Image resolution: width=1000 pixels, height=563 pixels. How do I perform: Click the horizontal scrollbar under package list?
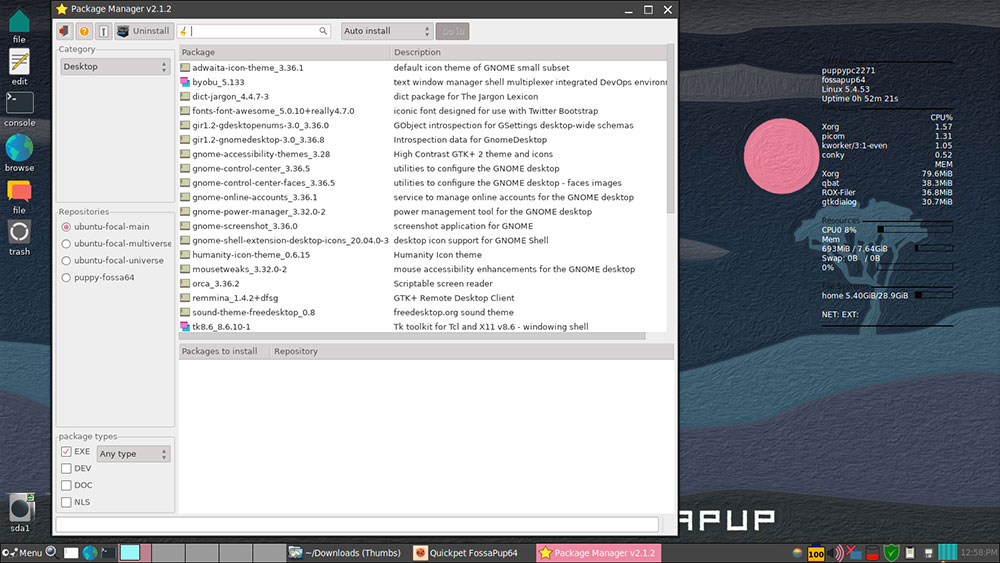[x=412, y=336]
